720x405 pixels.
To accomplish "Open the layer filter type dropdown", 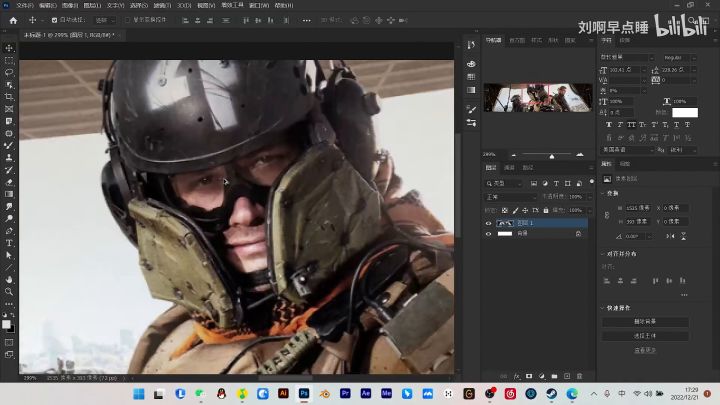I will click(504, 183).
